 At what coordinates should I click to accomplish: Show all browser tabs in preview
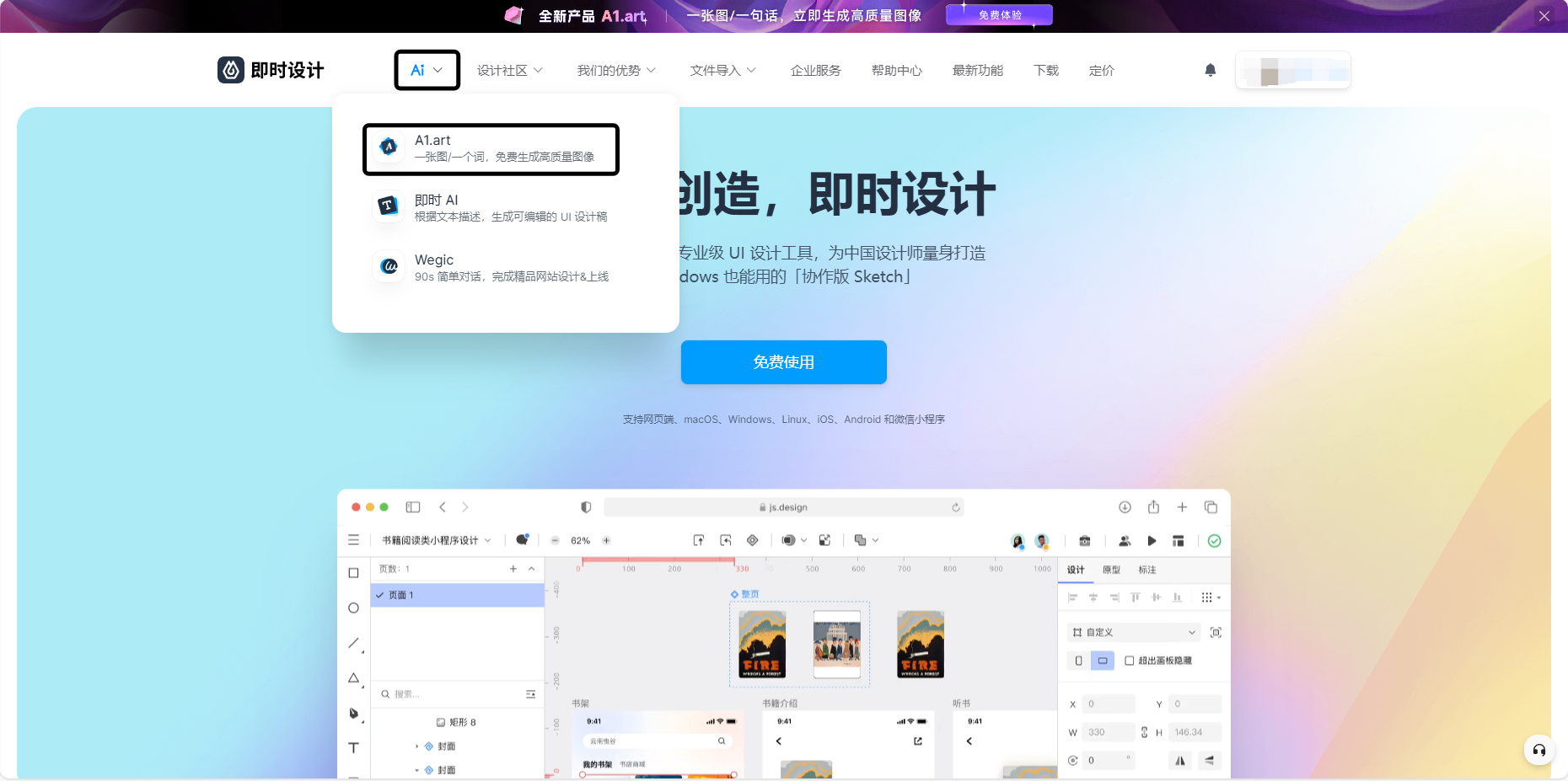pyautogui.click(x=1211, y=507)
